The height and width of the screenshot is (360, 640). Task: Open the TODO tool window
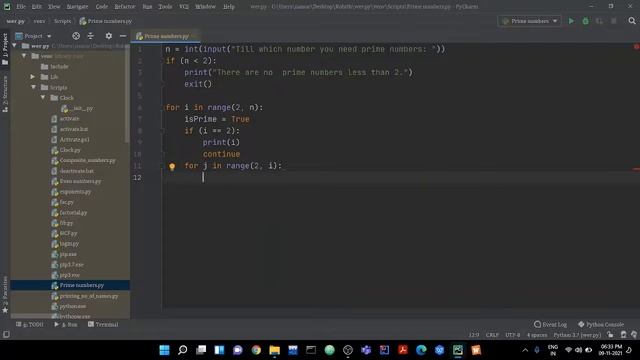point(29,324)
